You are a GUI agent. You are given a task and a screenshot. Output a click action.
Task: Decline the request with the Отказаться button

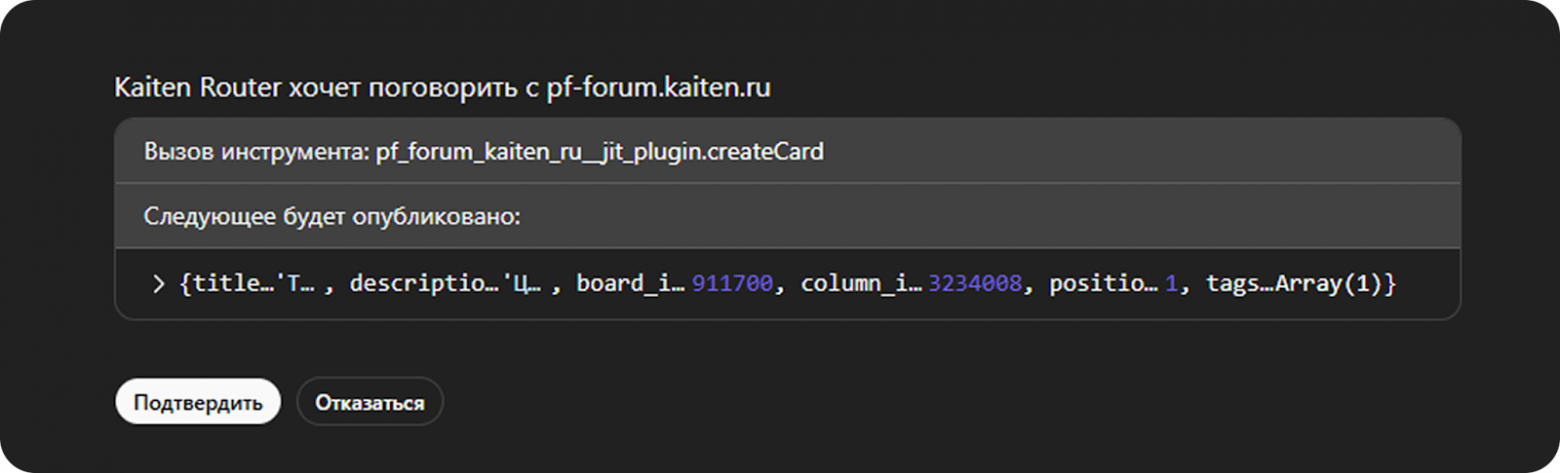pyautogui.click(x=370, y=402)
